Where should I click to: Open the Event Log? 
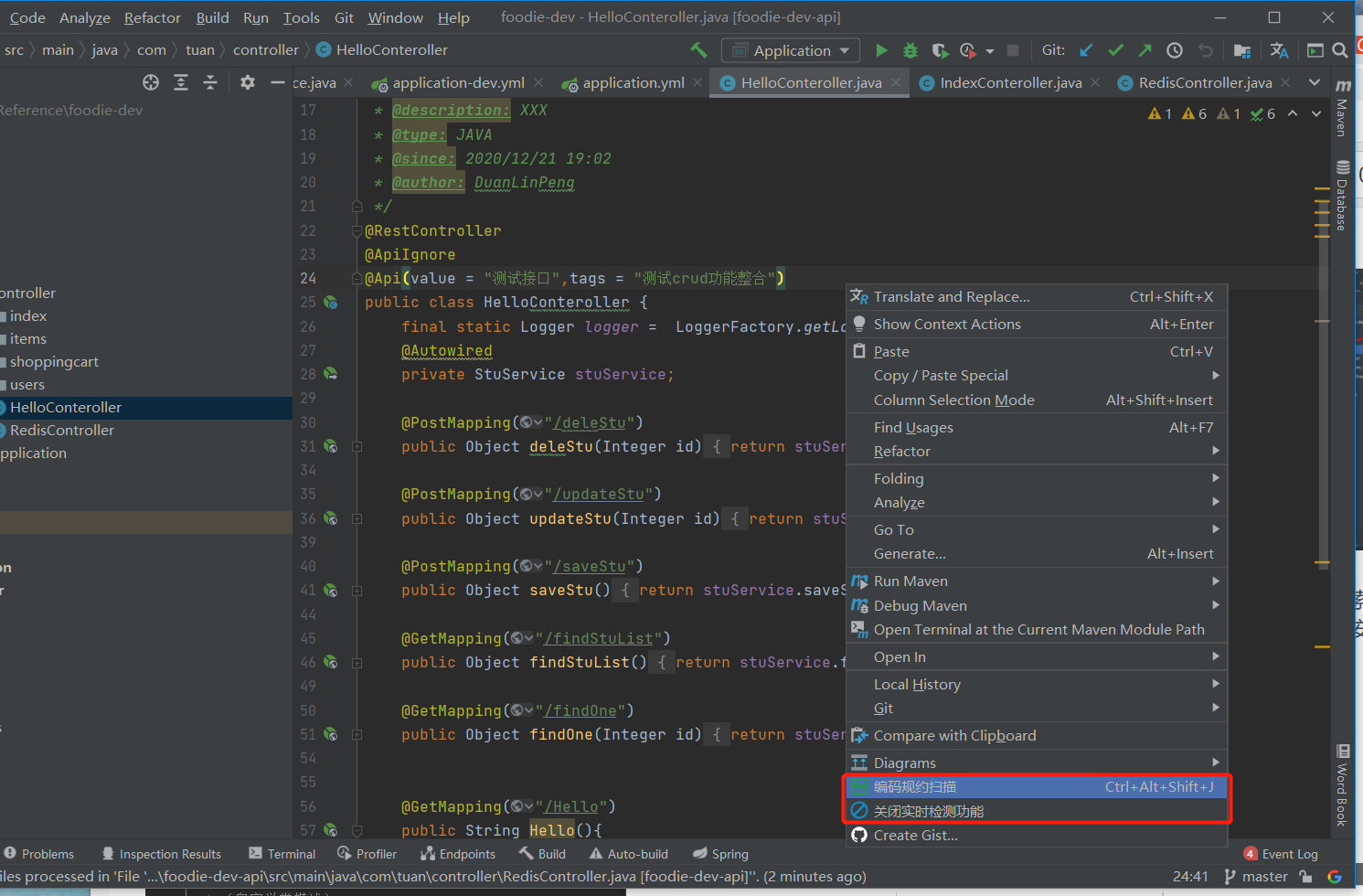1281,854
